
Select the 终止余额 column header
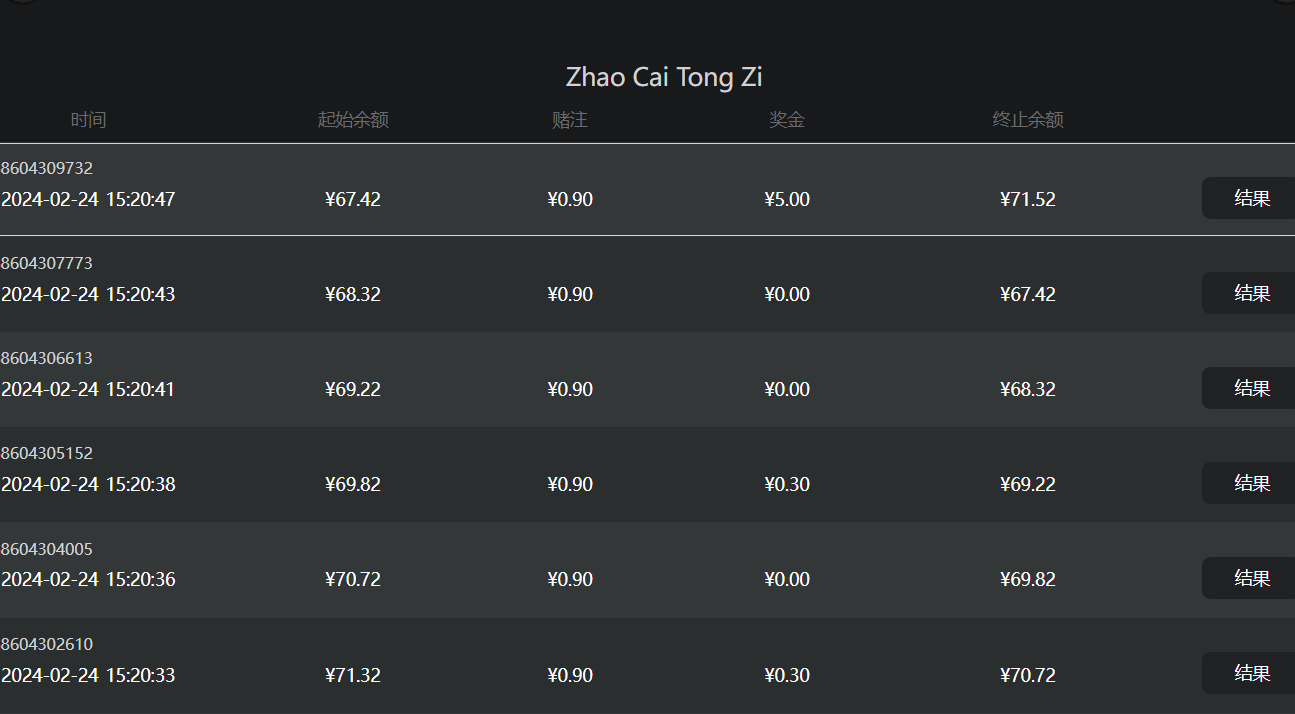pyautogui.click(x=1028, y=120)
